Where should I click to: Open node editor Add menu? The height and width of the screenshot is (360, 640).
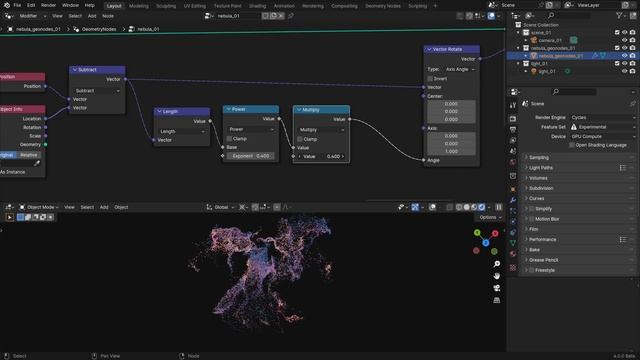92,16
